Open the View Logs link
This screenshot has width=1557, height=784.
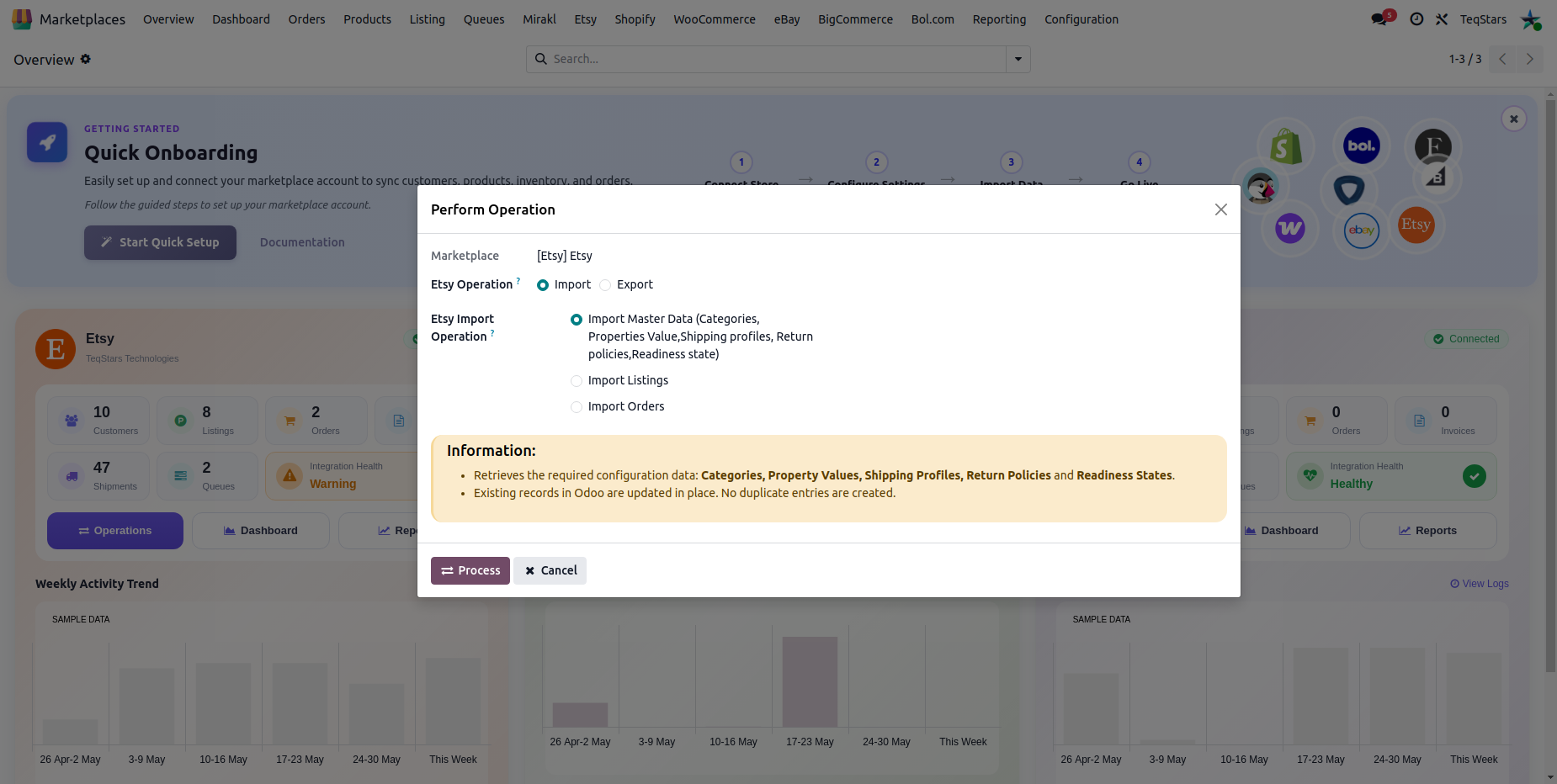pos(1480,584)
